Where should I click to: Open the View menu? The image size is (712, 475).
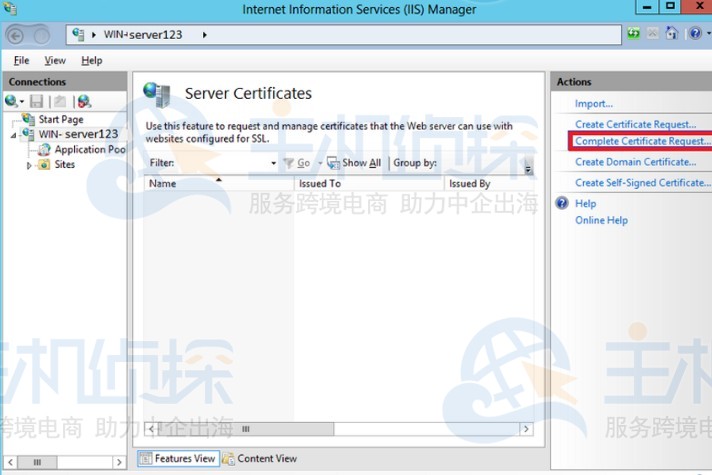55,61
